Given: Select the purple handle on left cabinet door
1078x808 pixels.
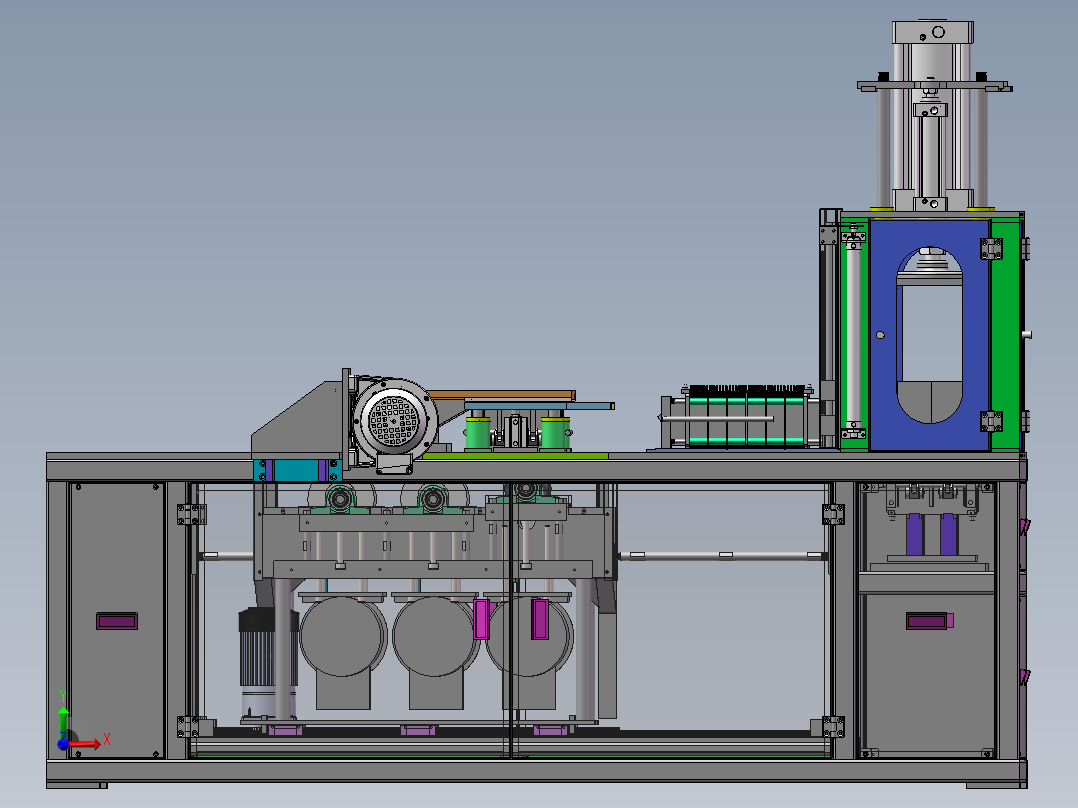Looking at the screenshot, I should (117, 621).
